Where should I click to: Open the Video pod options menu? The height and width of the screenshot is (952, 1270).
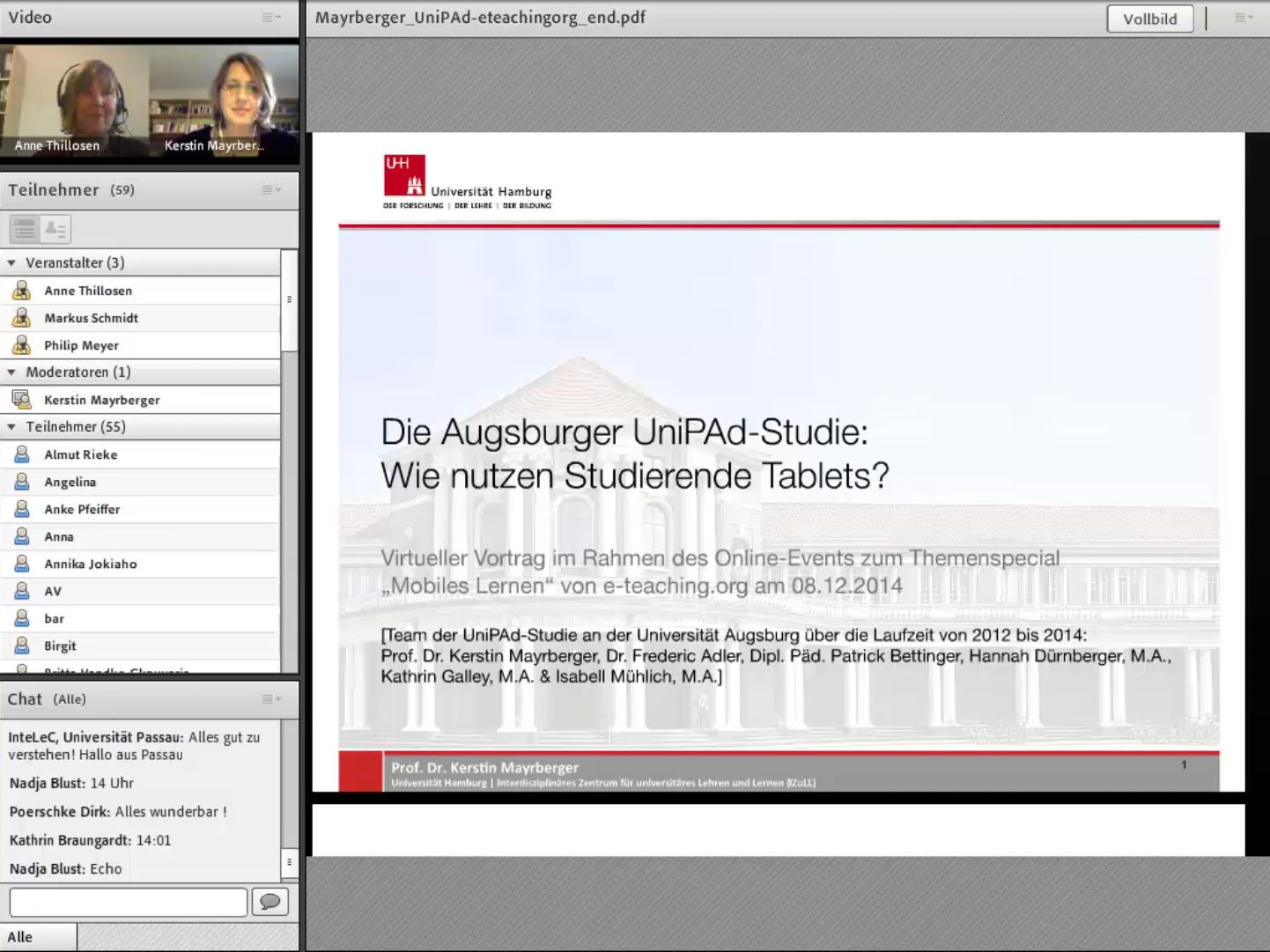click(271, 17)
